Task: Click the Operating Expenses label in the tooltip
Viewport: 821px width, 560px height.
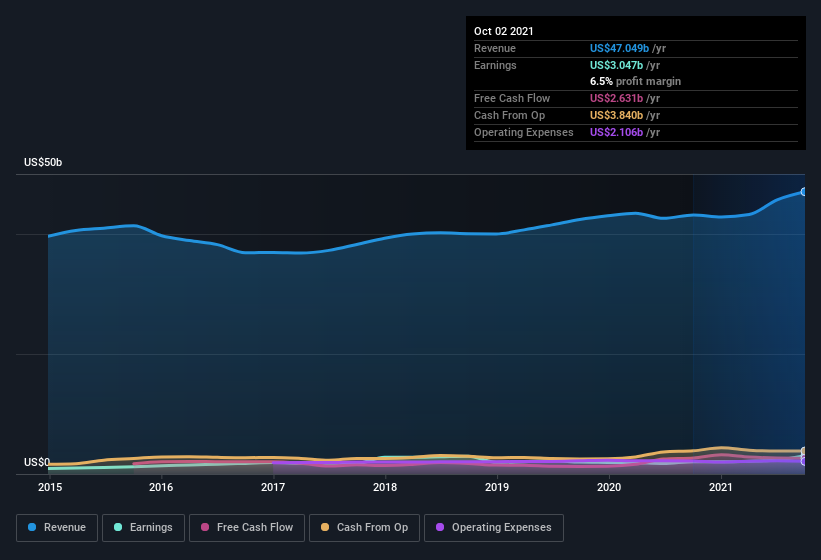Action: tap(524, 132)
